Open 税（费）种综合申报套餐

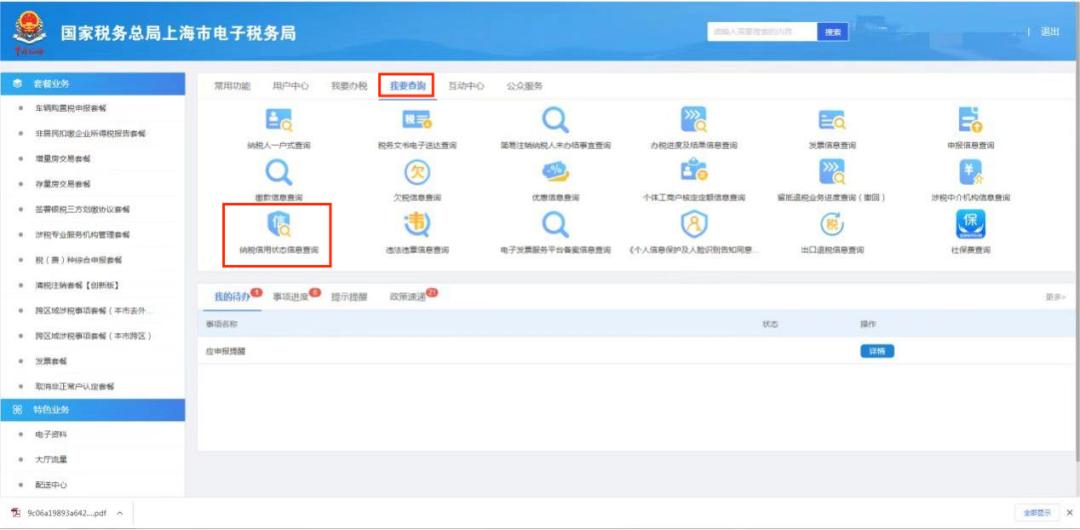(79, 260)
